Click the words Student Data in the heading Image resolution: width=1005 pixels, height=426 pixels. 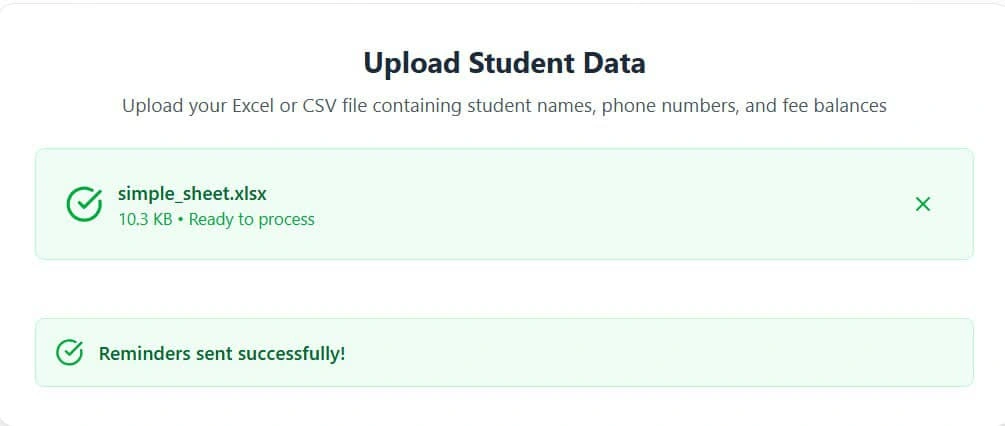click(x=558, y=64)
